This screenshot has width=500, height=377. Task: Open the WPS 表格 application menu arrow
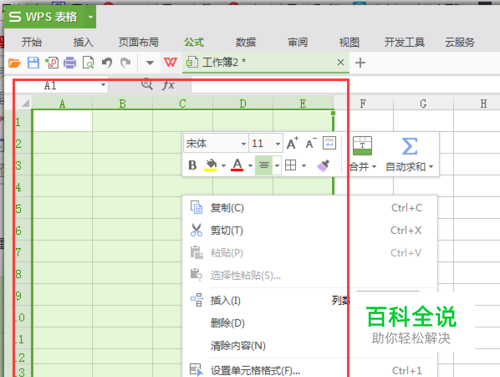tap(90, 17)
